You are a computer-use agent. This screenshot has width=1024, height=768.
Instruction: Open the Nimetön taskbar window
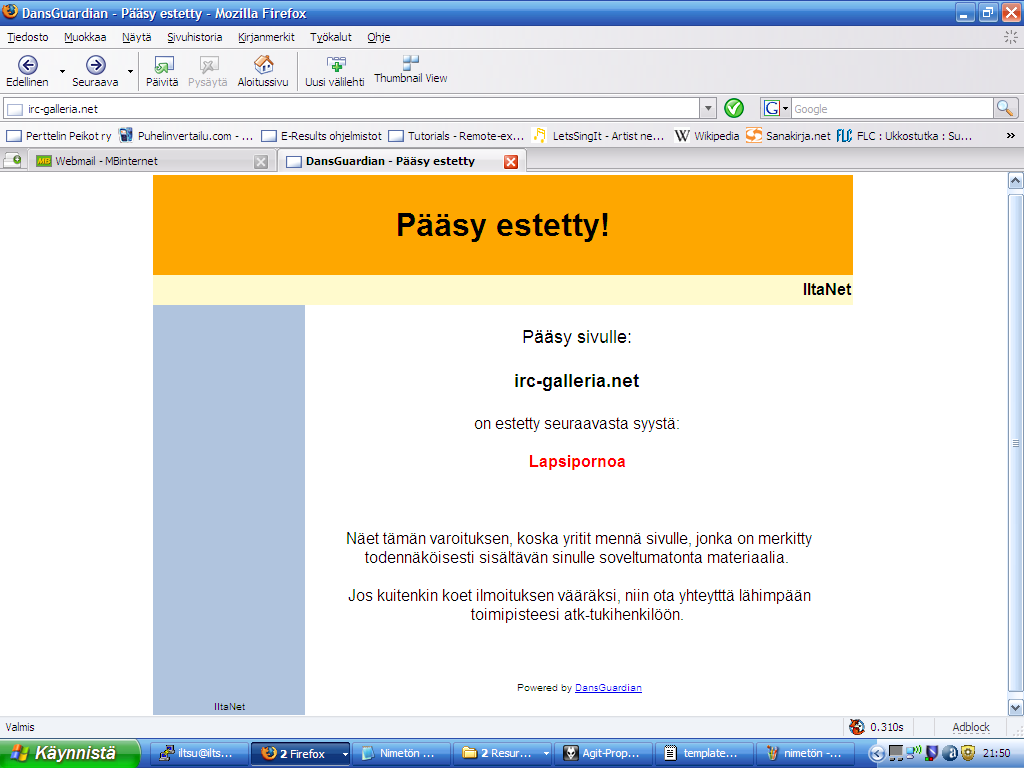point(402,754)
